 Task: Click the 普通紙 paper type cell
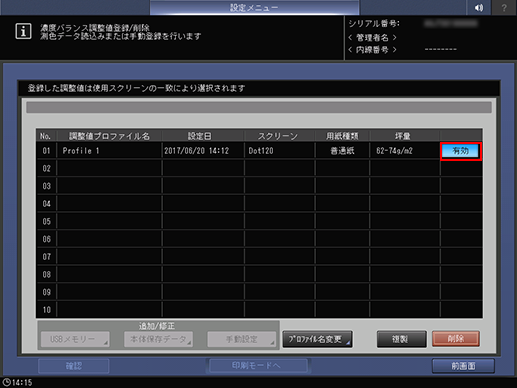(x=342, y=151)
